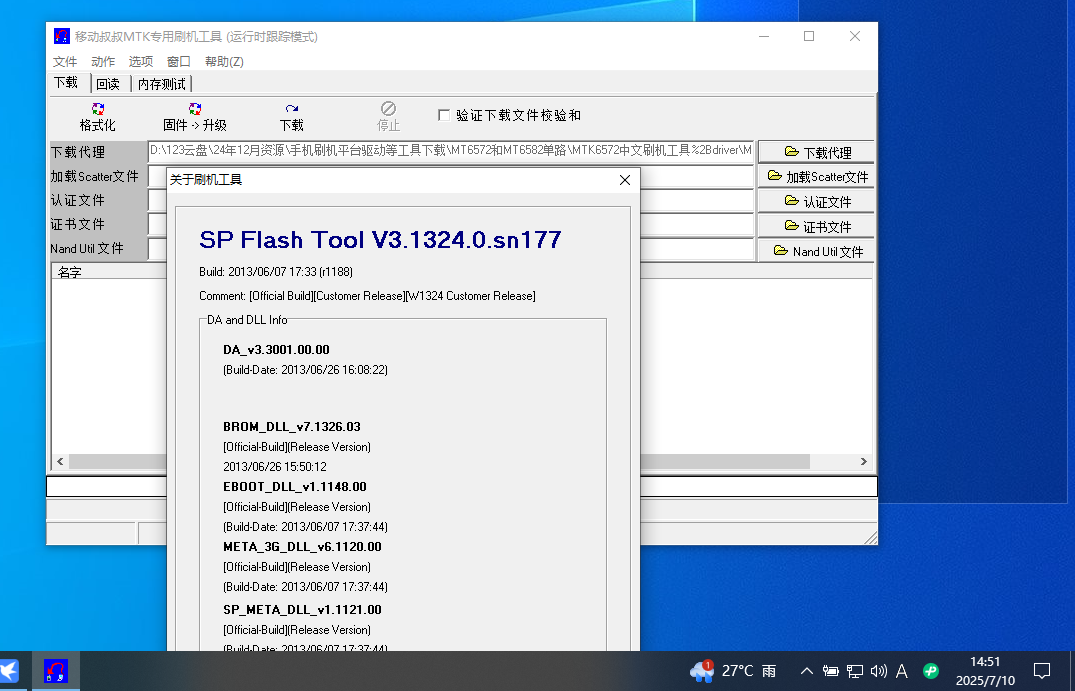1075x691 pixels.
Task: Click the 下载代理 row label
Action: [77, 152]
